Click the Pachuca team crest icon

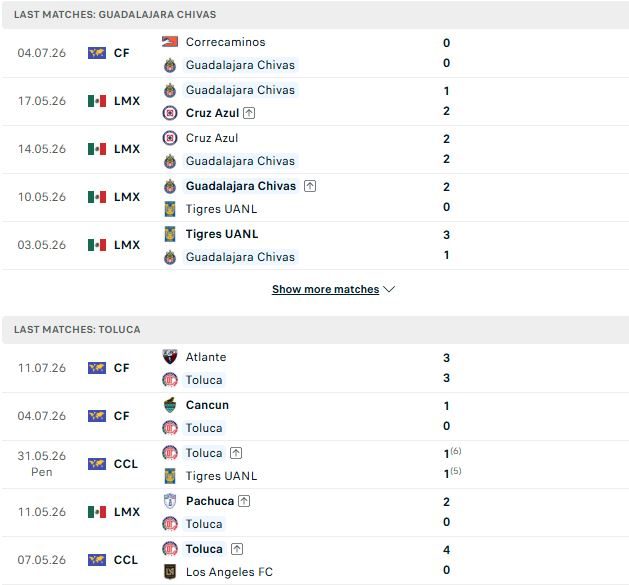(170, 501)
